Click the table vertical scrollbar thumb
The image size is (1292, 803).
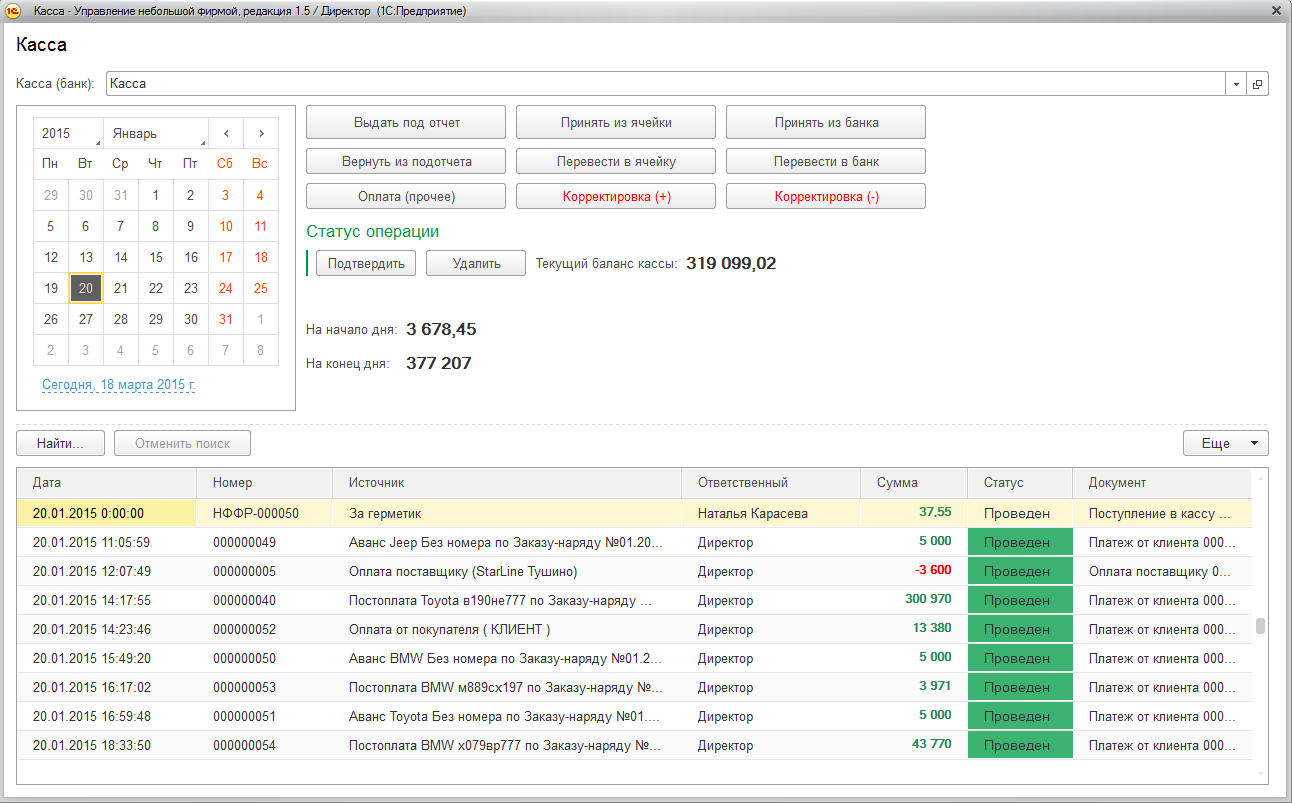[x=1260, y=626]
